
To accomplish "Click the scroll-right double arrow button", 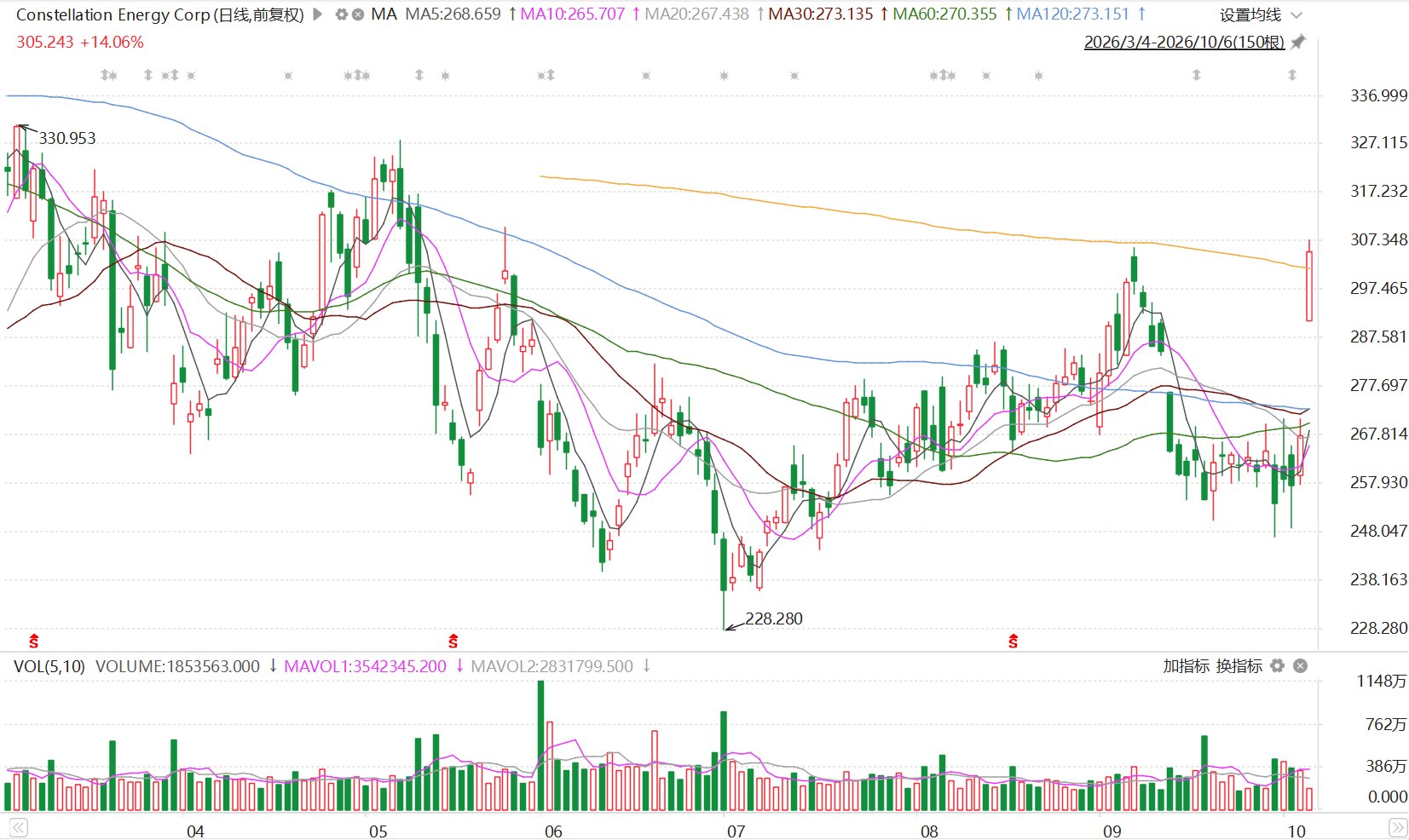I will tap(1398, 827).
